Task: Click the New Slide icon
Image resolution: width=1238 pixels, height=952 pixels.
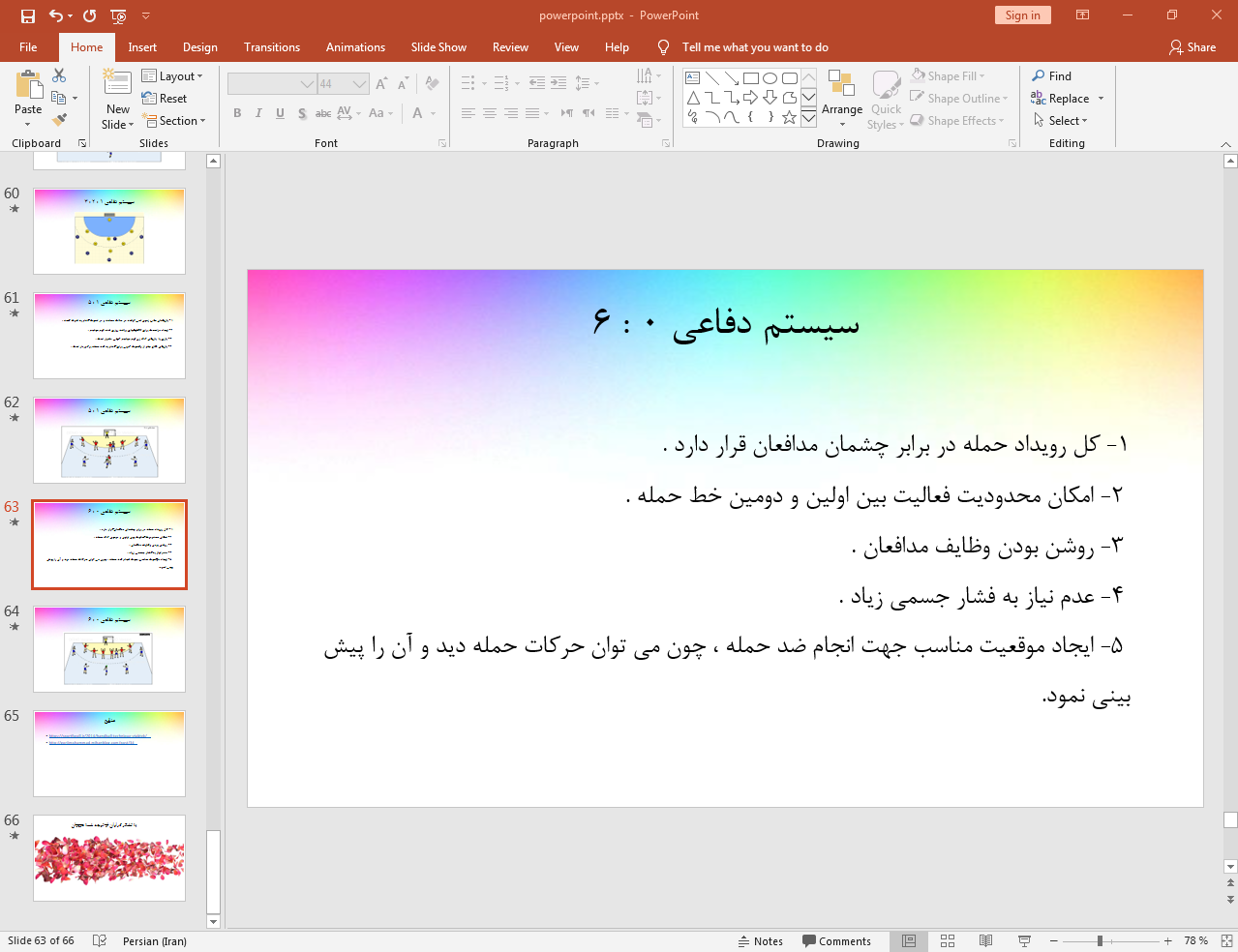Action: pyautogui.click(x=117, y=84)
